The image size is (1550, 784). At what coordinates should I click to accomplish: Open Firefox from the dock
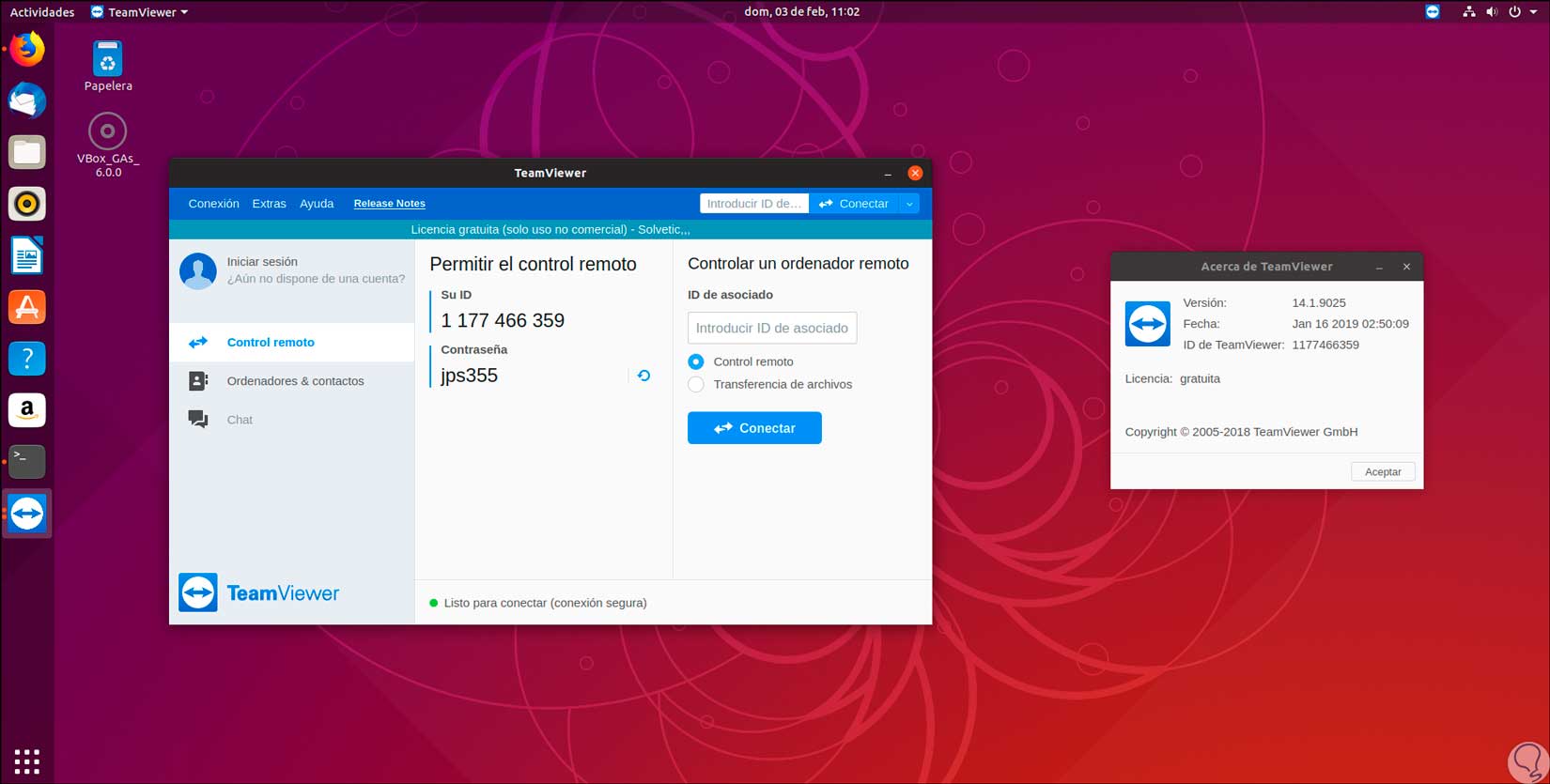(27, 49)
